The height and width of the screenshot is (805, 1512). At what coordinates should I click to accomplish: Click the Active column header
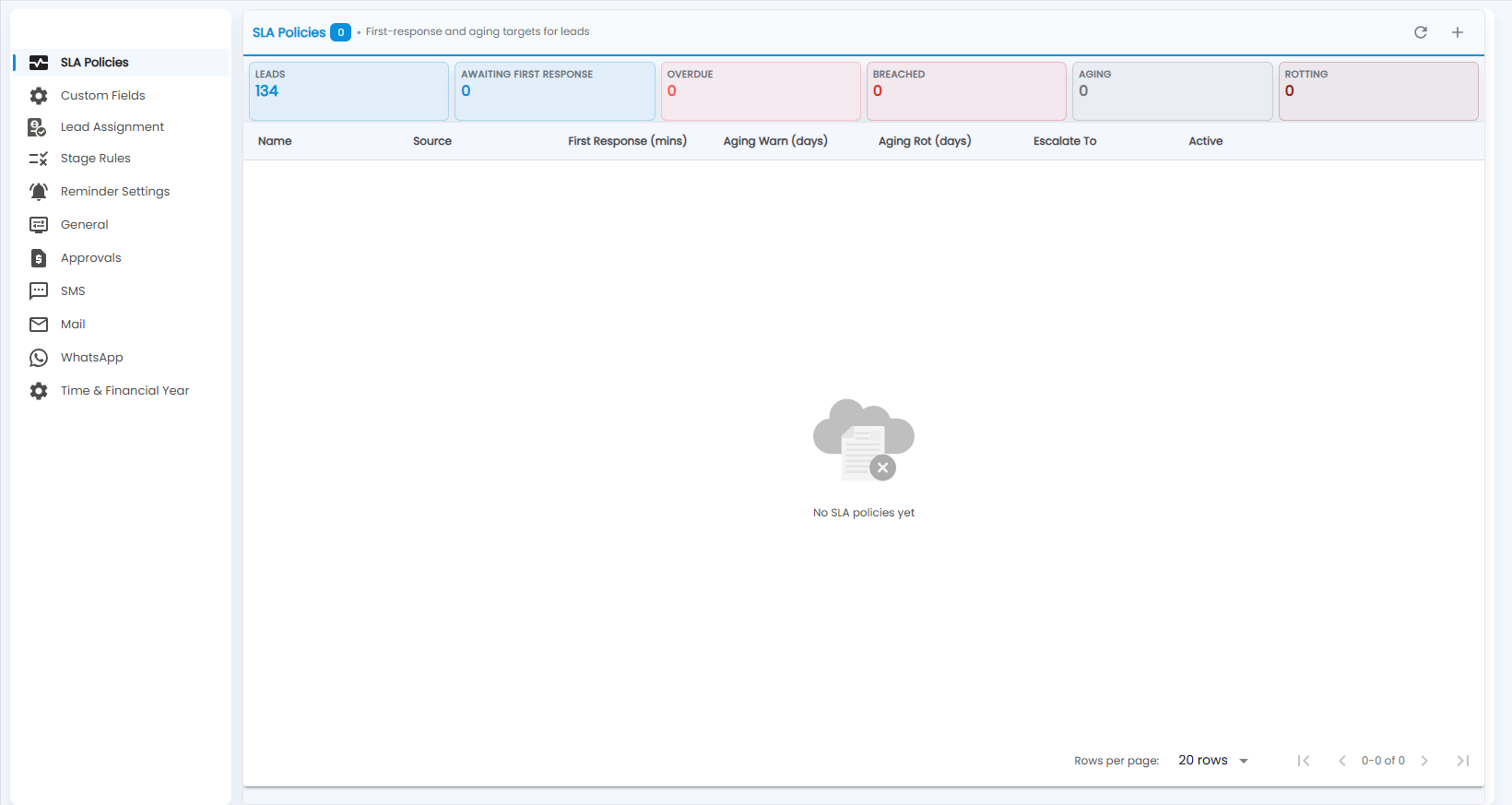1206,141
